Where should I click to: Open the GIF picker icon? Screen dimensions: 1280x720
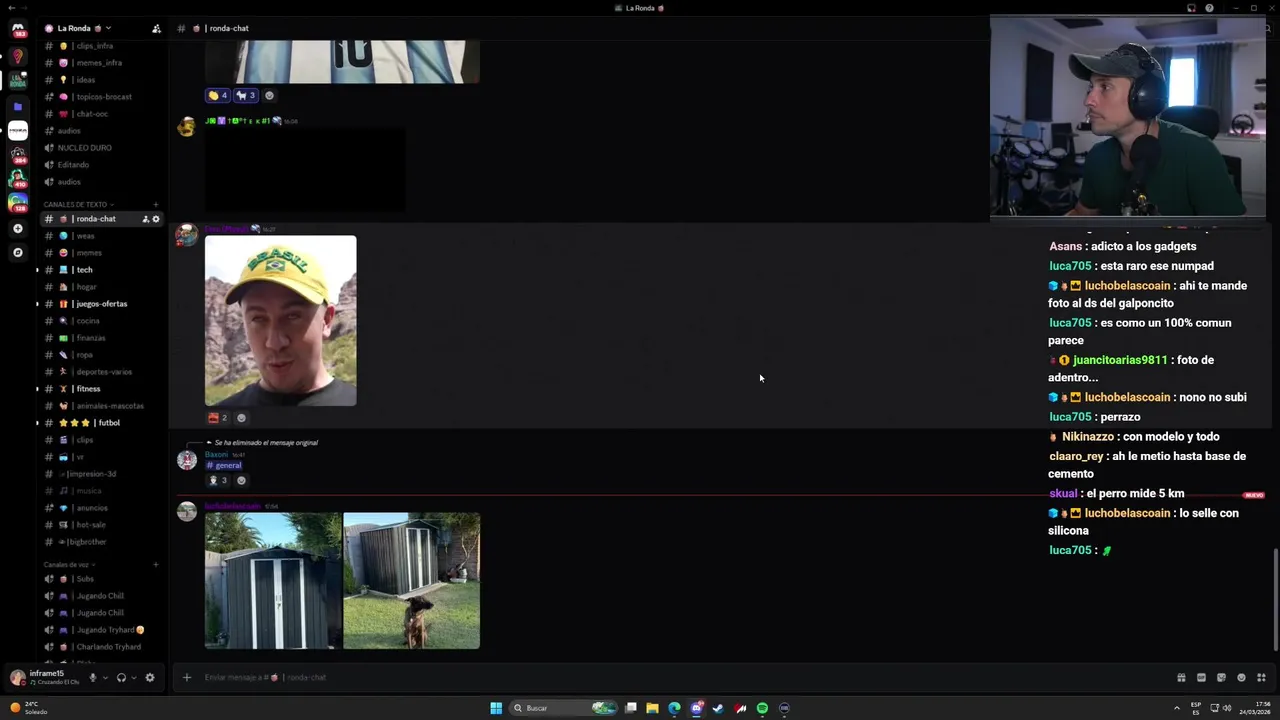1201,677
